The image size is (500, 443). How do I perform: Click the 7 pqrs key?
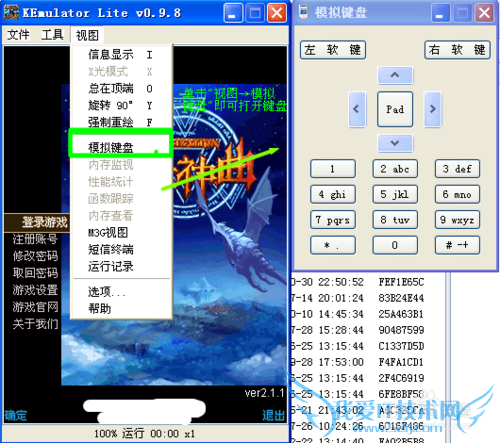click(333, 220)
